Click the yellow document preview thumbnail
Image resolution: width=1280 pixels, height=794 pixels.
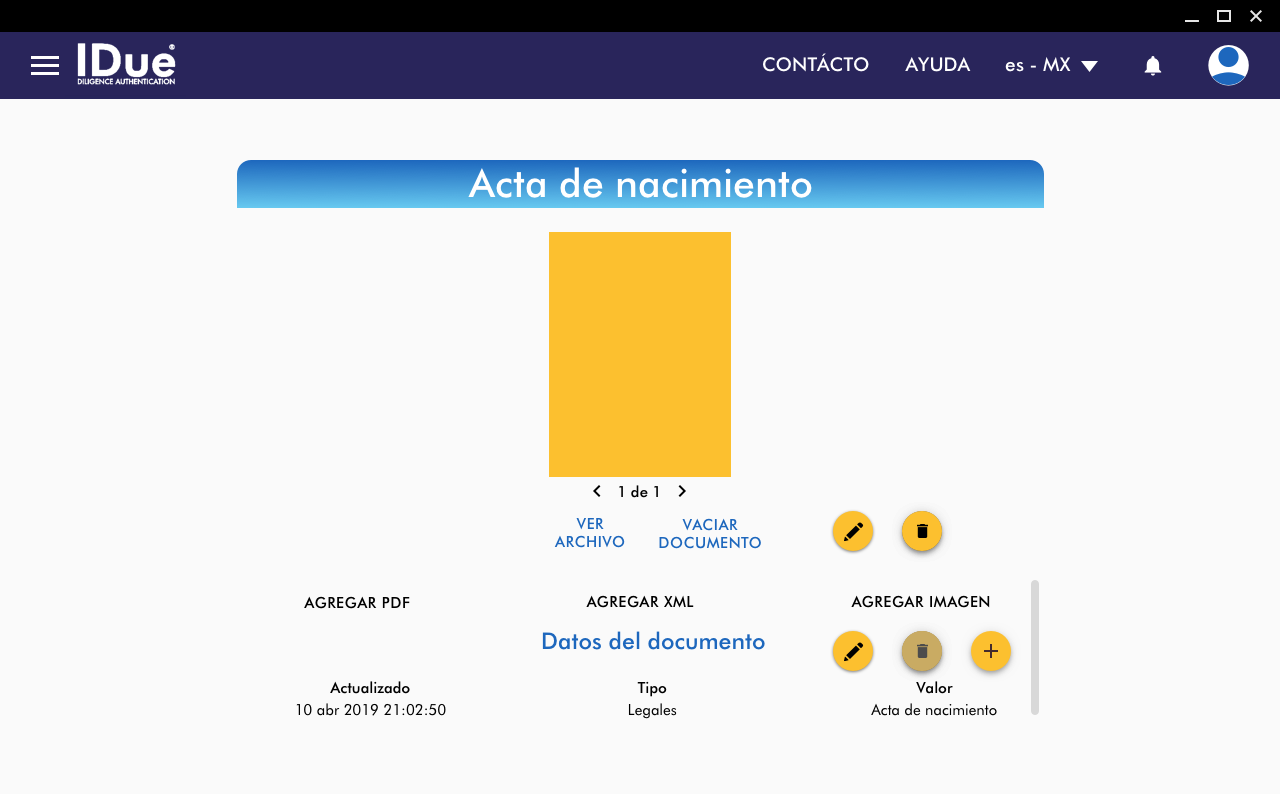point(640,354)
